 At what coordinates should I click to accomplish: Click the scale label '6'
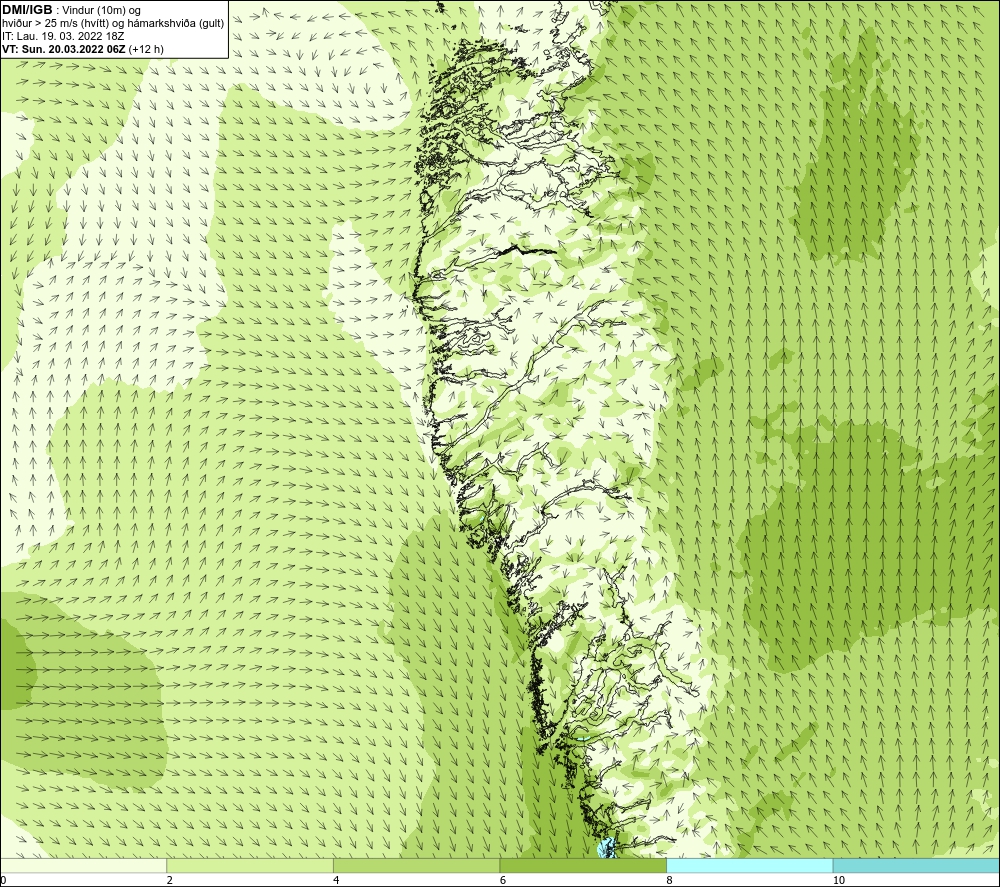point(503,880)
